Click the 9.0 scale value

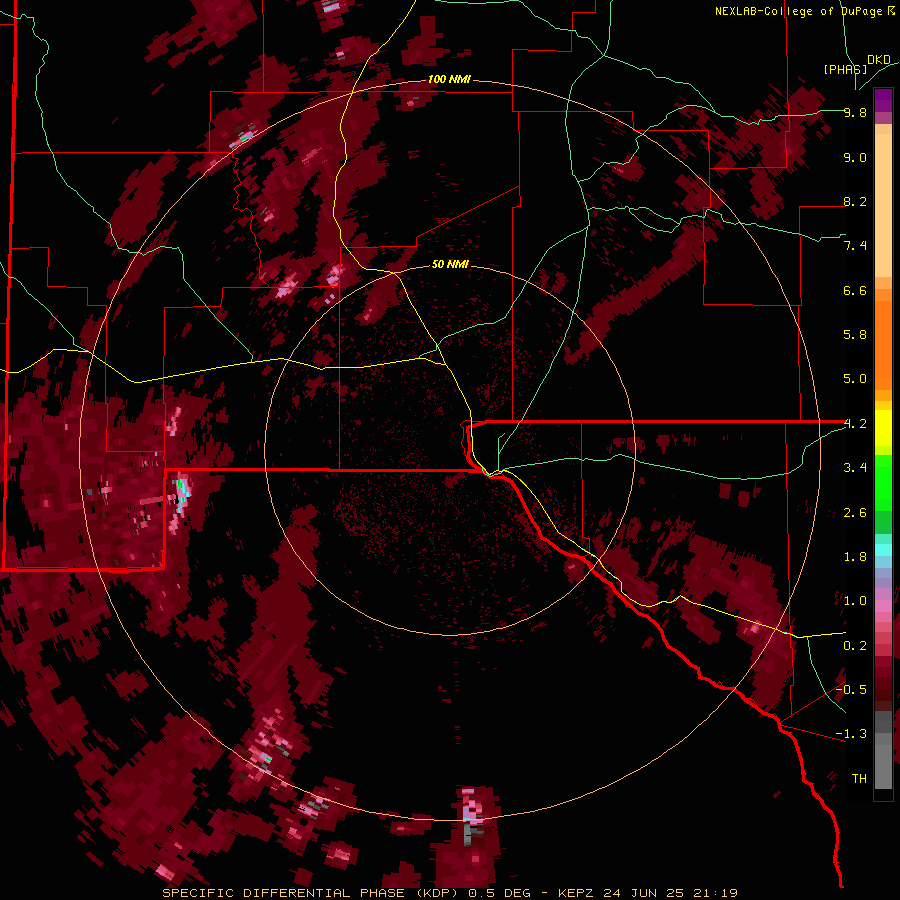pyautogui.click(x=855, y=157)
